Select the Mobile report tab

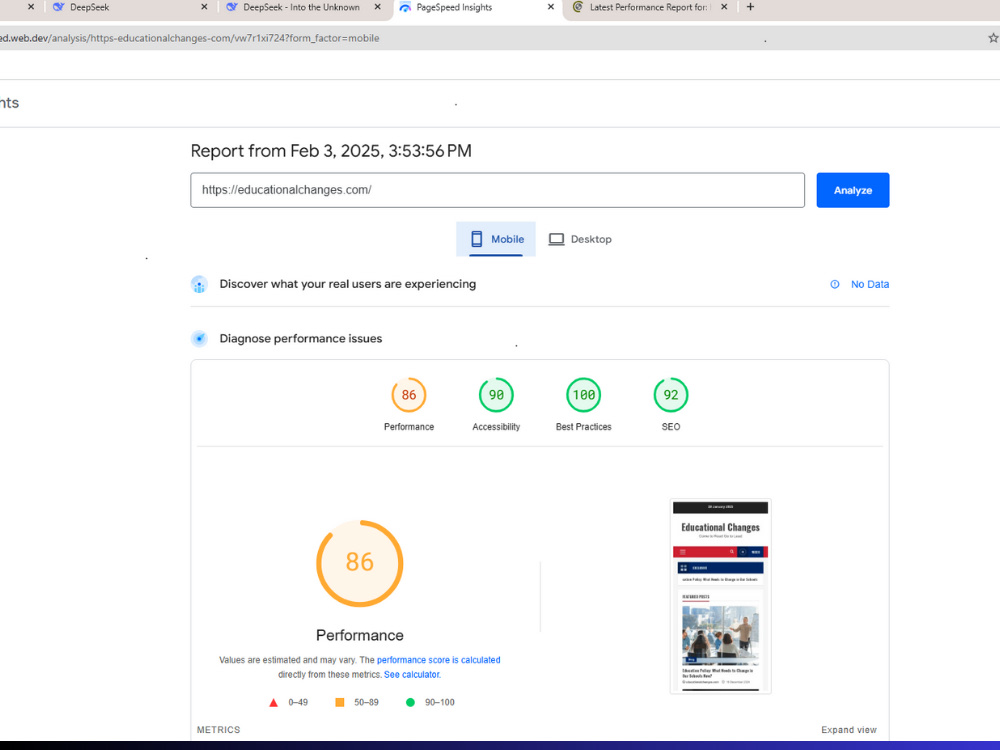click(x=496, y=239)
